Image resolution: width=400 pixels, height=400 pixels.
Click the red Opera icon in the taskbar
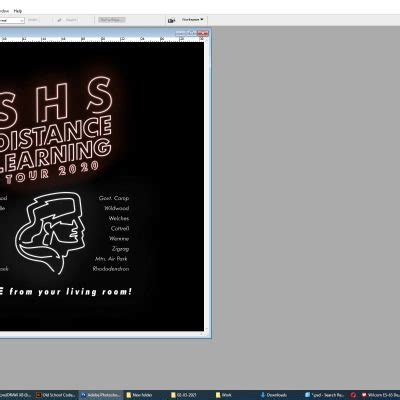(x=353, y=395)
